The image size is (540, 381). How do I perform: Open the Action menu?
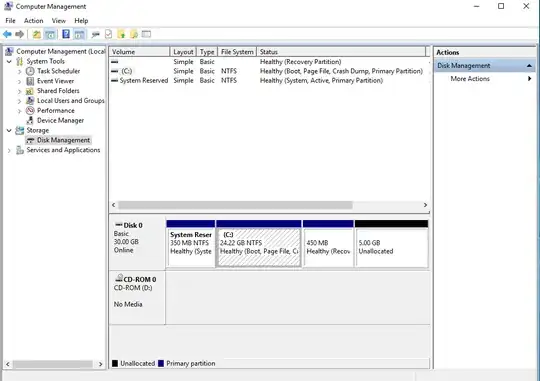pos(33,21)
